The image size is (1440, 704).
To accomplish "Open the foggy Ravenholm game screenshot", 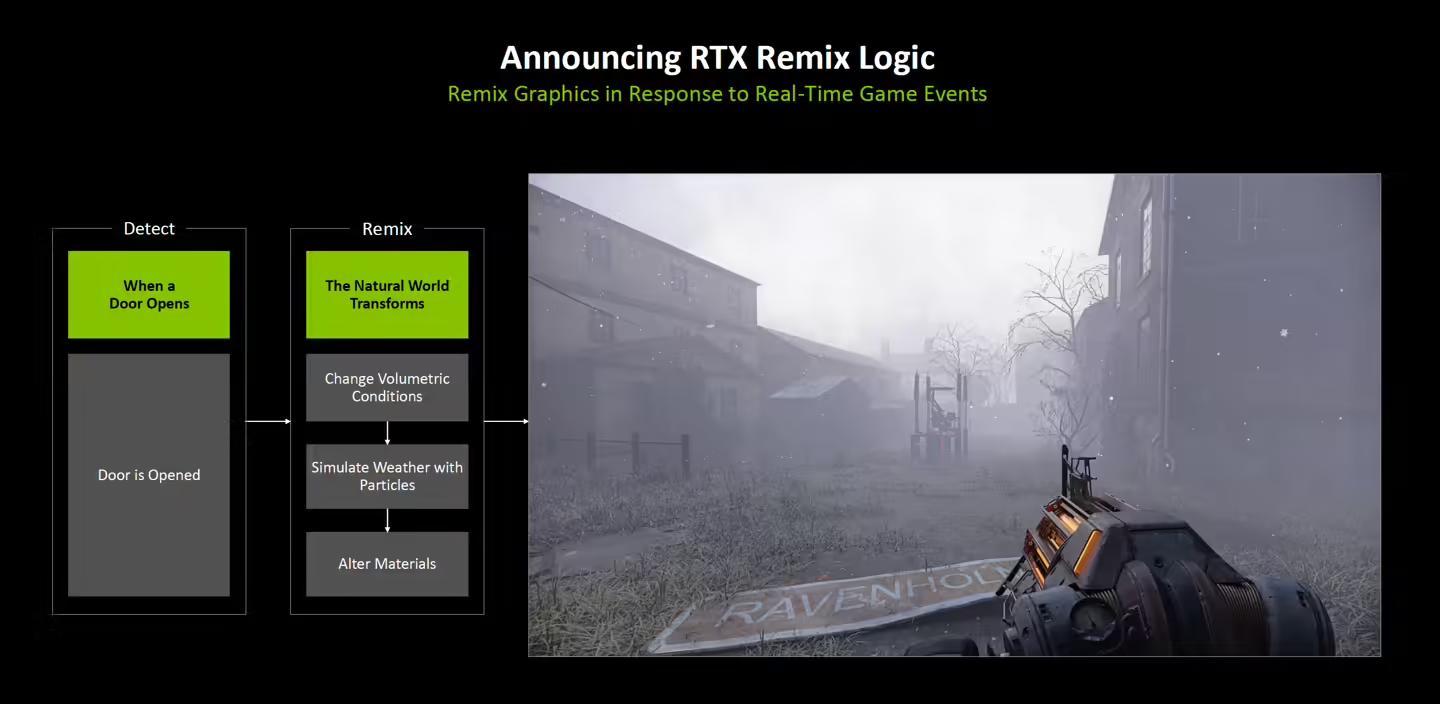I will coord(954,415).
